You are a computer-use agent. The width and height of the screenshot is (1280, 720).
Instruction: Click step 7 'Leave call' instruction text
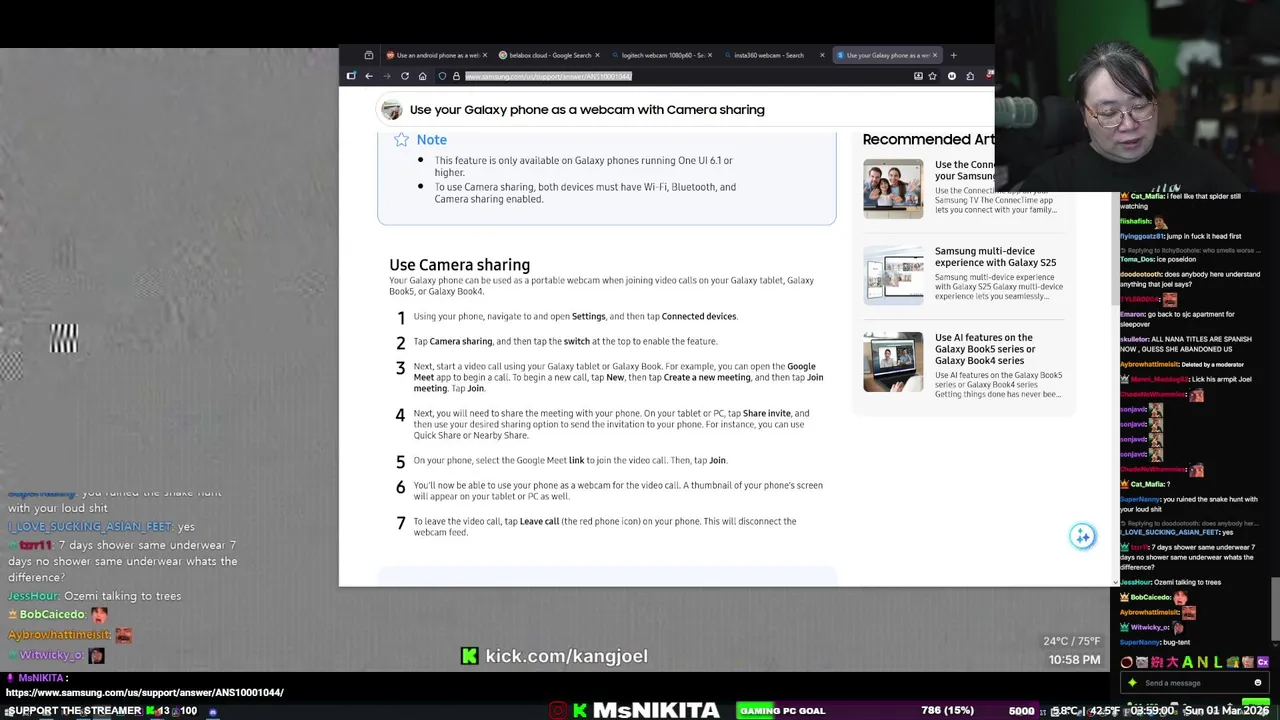click(605, 526)
